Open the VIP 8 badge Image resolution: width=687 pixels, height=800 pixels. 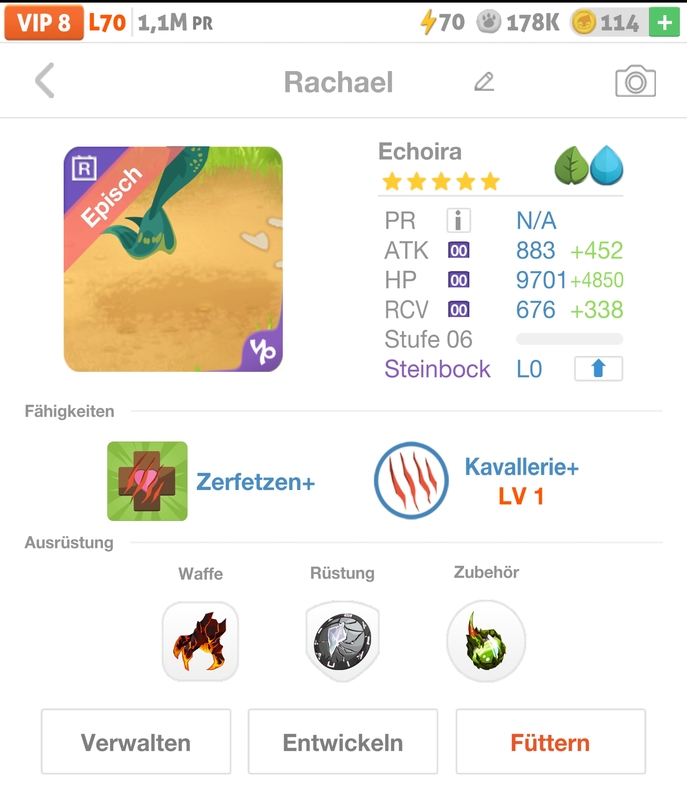(43, 22)
